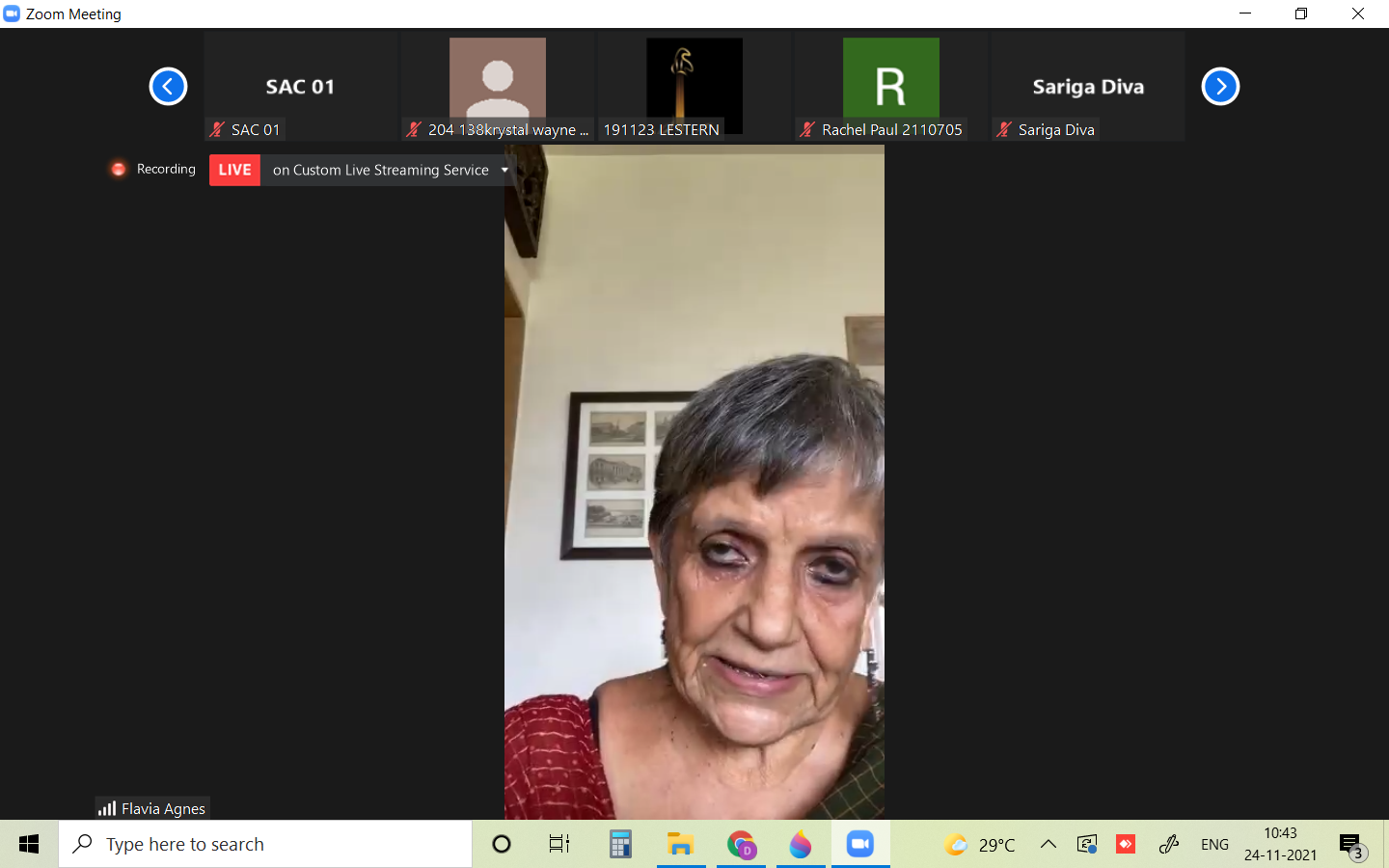Open Calculator from the taskbar
Image resolution: width=1389 pixels, height=868 pixels.
click(620, 844)
